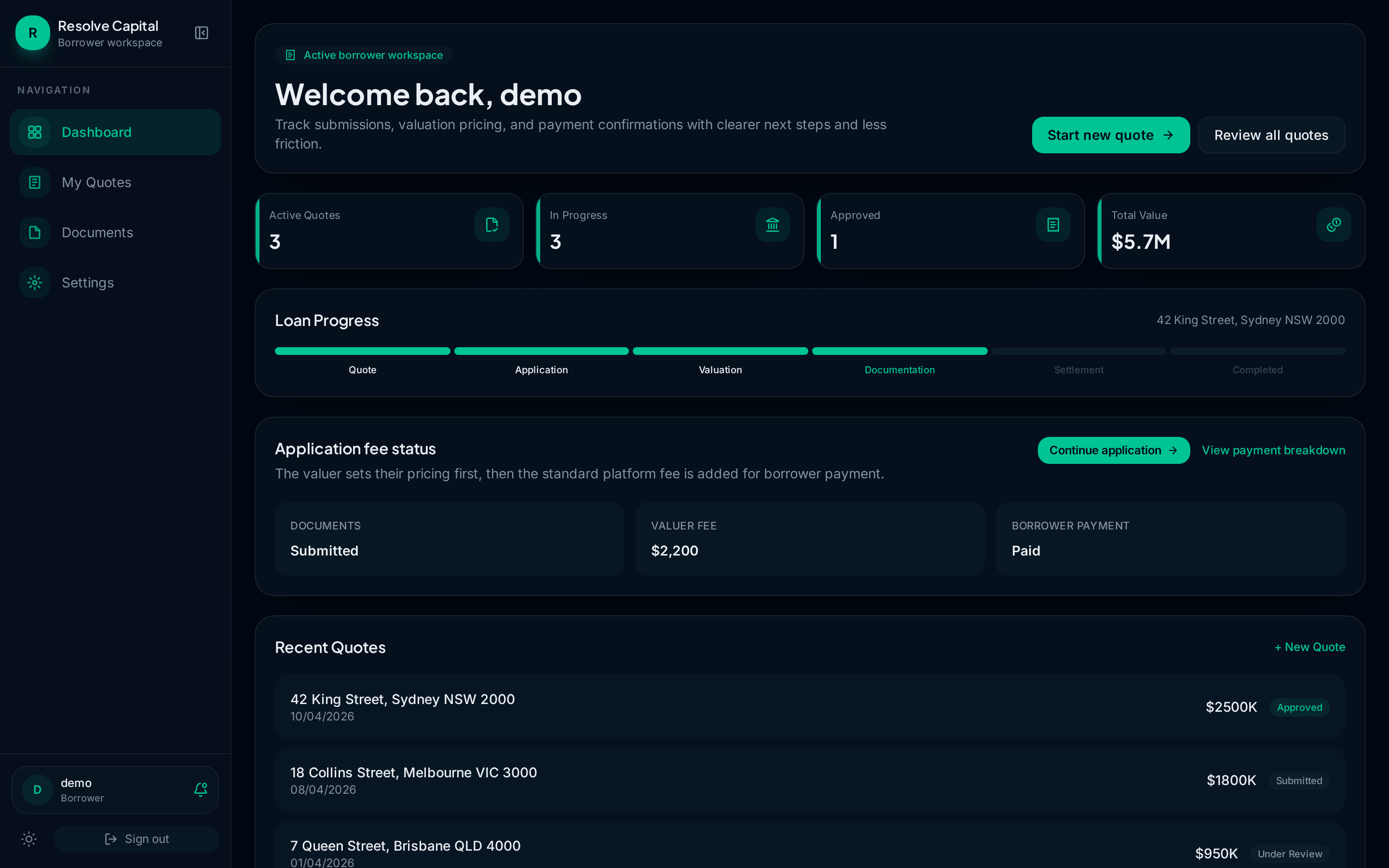The height and width of the screenshot is (868, 1389).
Task: Click the demo Borrower profile card
Action: pyautogui.click(x=115, y=790)
